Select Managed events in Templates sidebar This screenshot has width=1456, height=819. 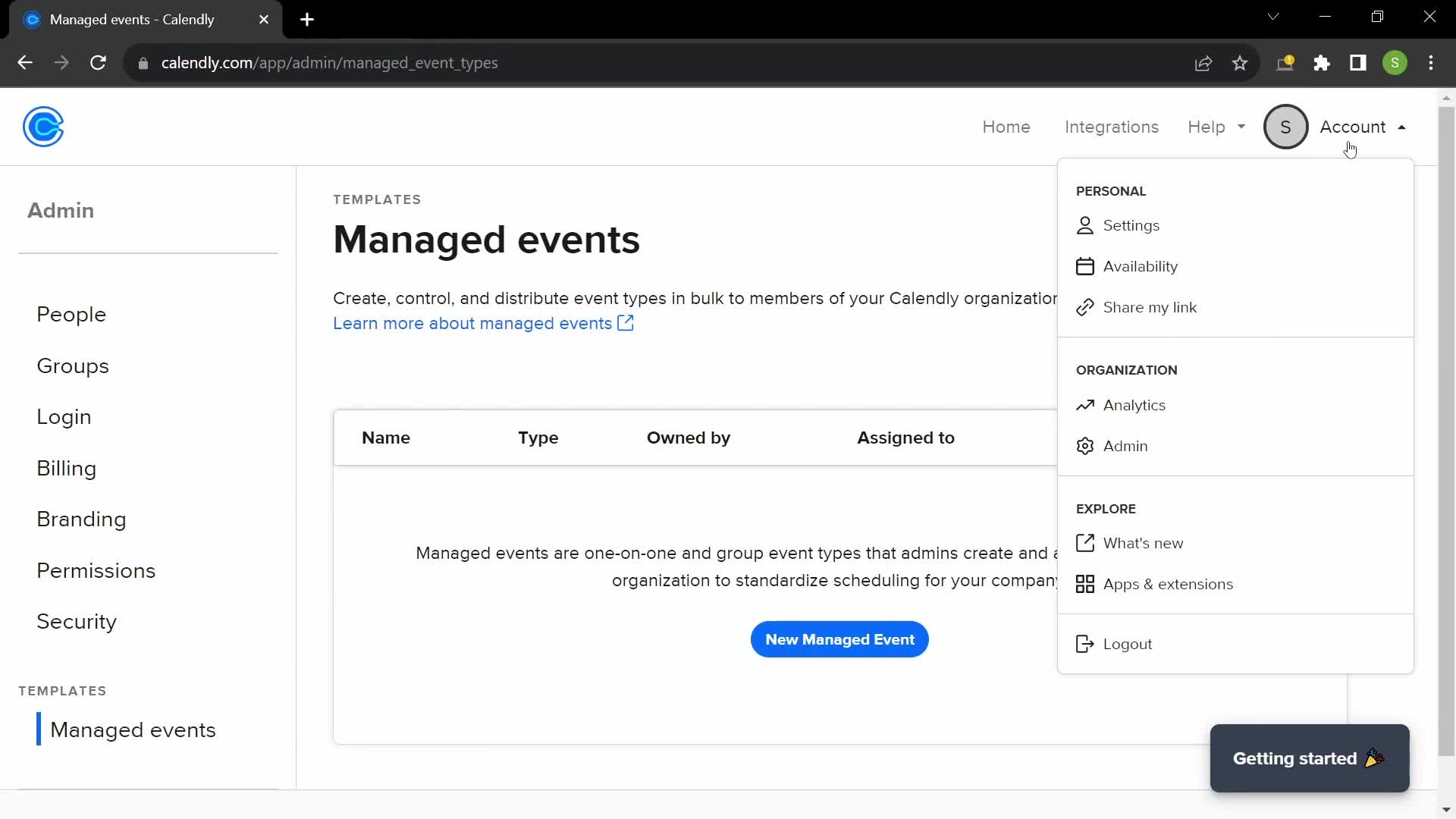tap(133, 730)
